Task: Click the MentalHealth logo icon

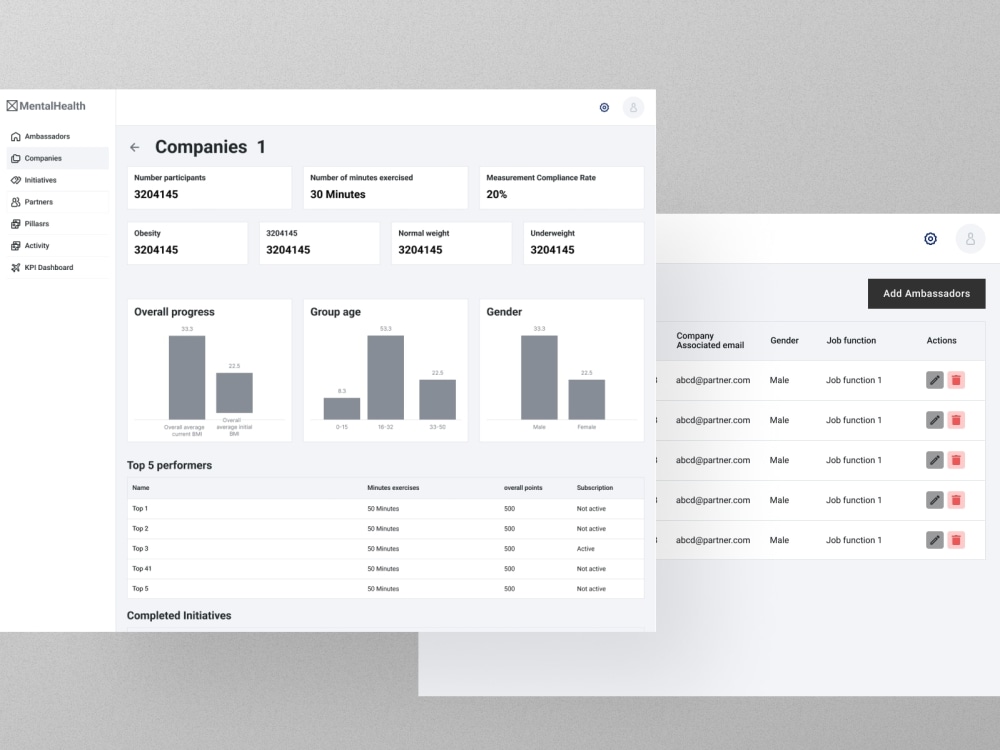Action: 12,106
